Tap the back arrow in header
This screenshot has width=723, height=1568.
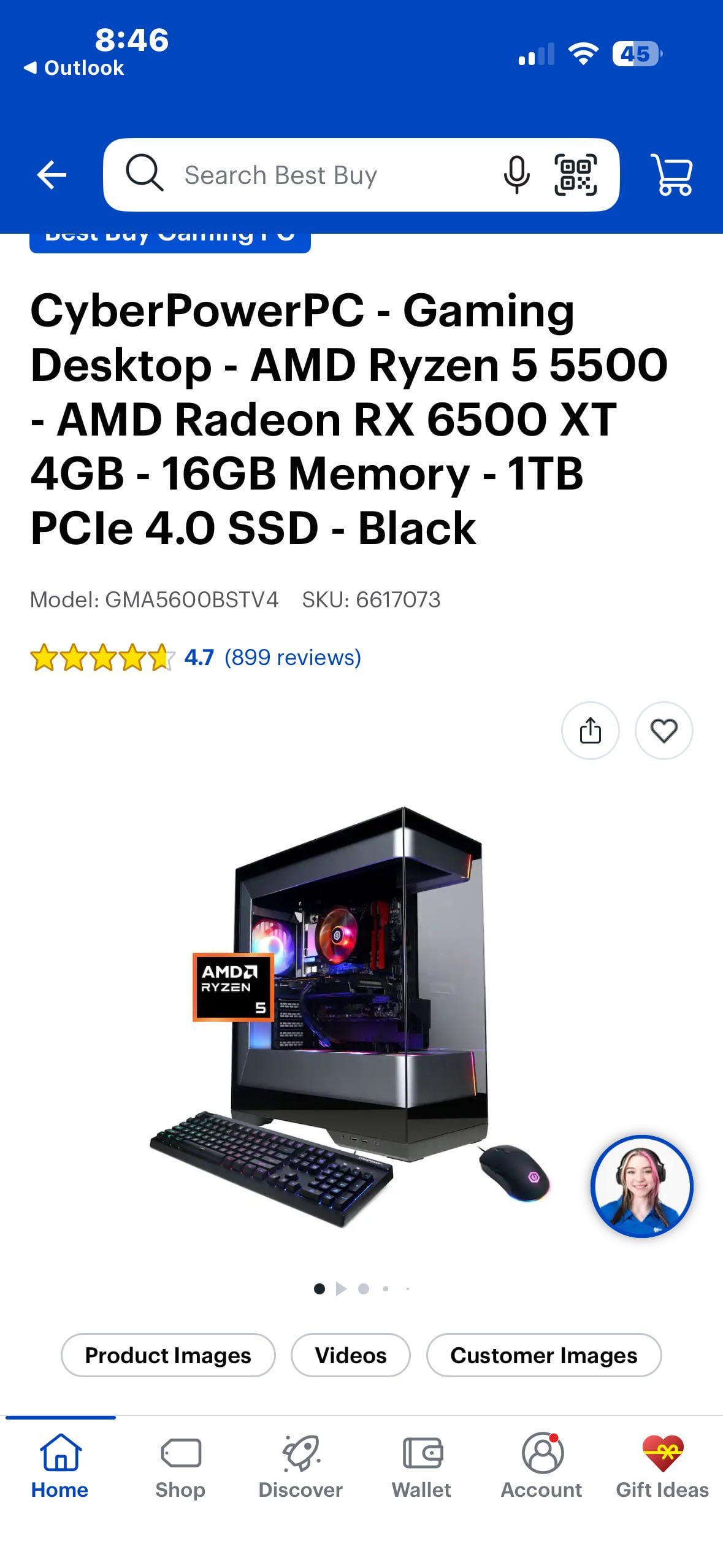52,175
